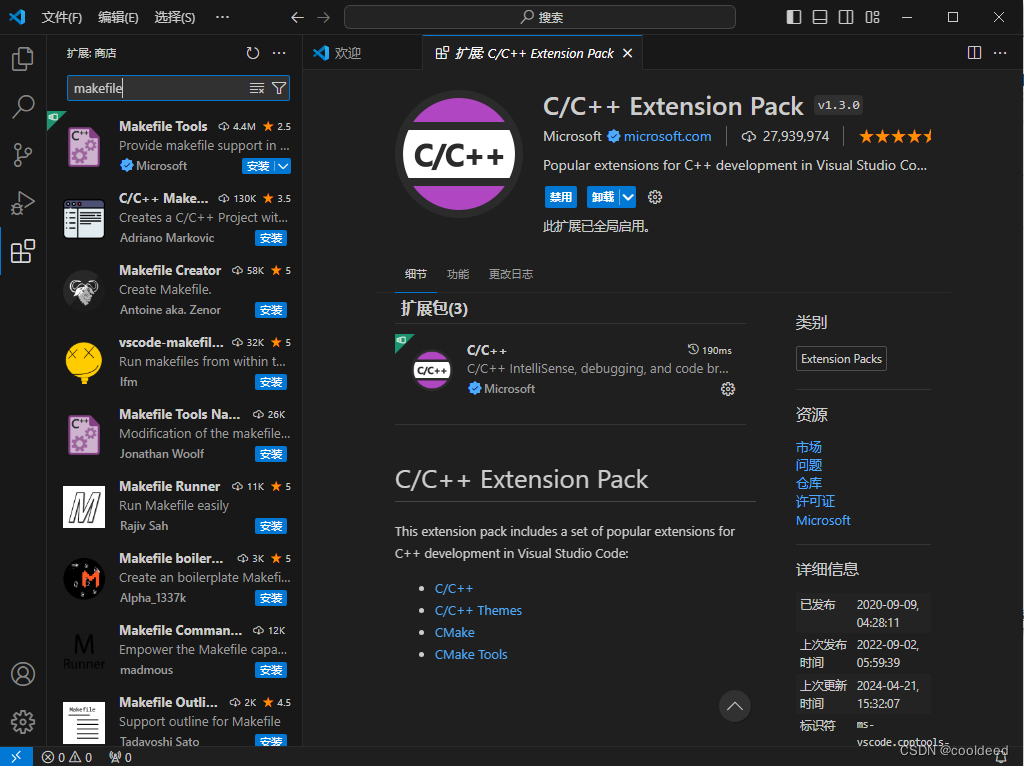This screenshot has width=1024, height=766.
Task: Click the 卸载 uninstall button
Action: click(x=603, y=197)
